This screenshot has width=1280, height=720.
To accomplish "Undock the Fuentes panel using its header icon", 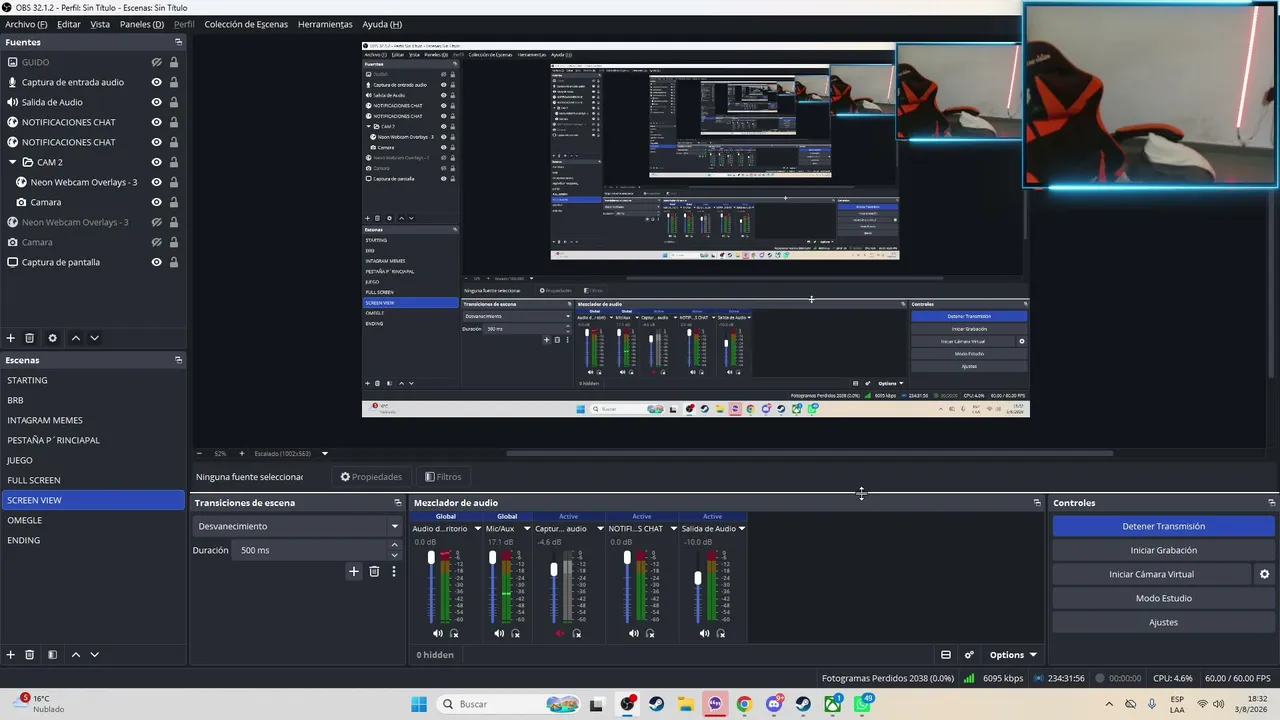I will [x=179, y=42].
